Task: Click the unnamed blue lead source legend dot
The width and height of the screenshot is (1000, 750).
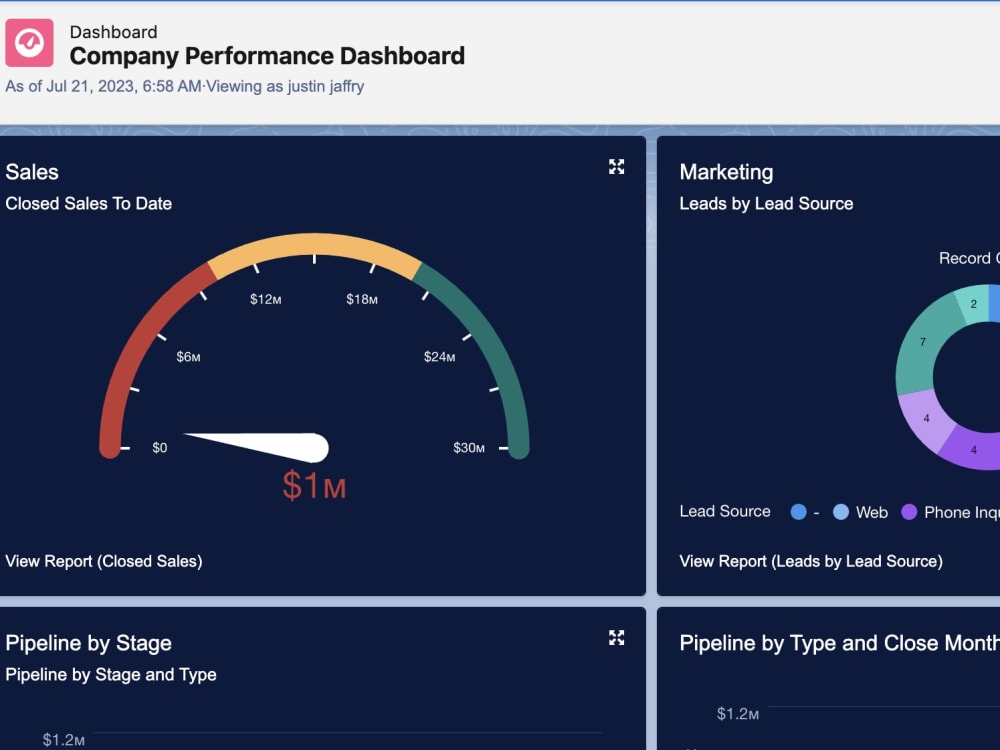Action: 800,512
